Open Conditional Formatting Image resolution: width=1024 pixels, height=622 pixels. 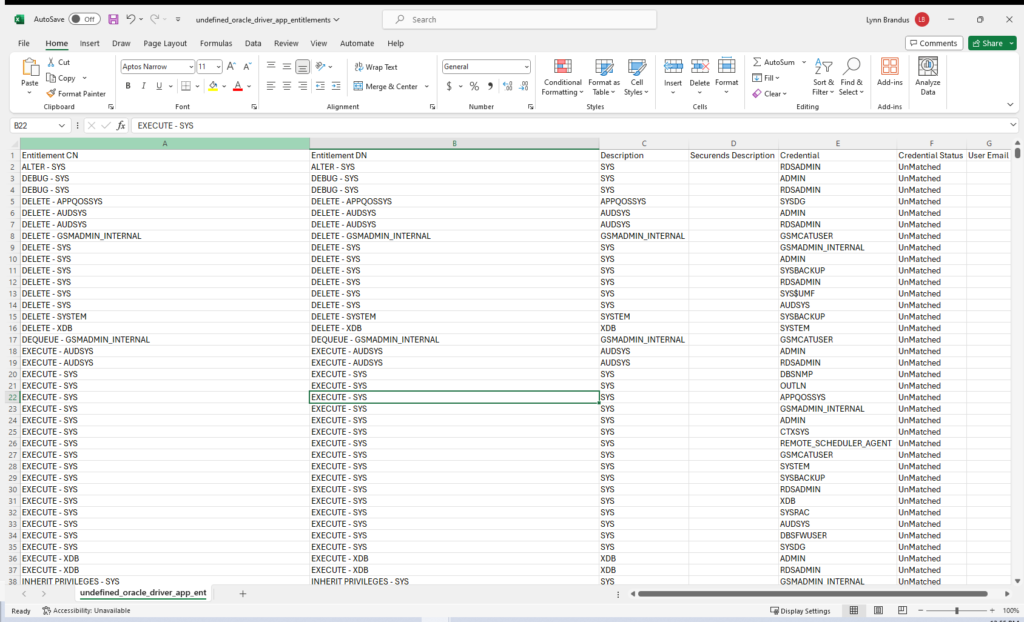(562, 77)
